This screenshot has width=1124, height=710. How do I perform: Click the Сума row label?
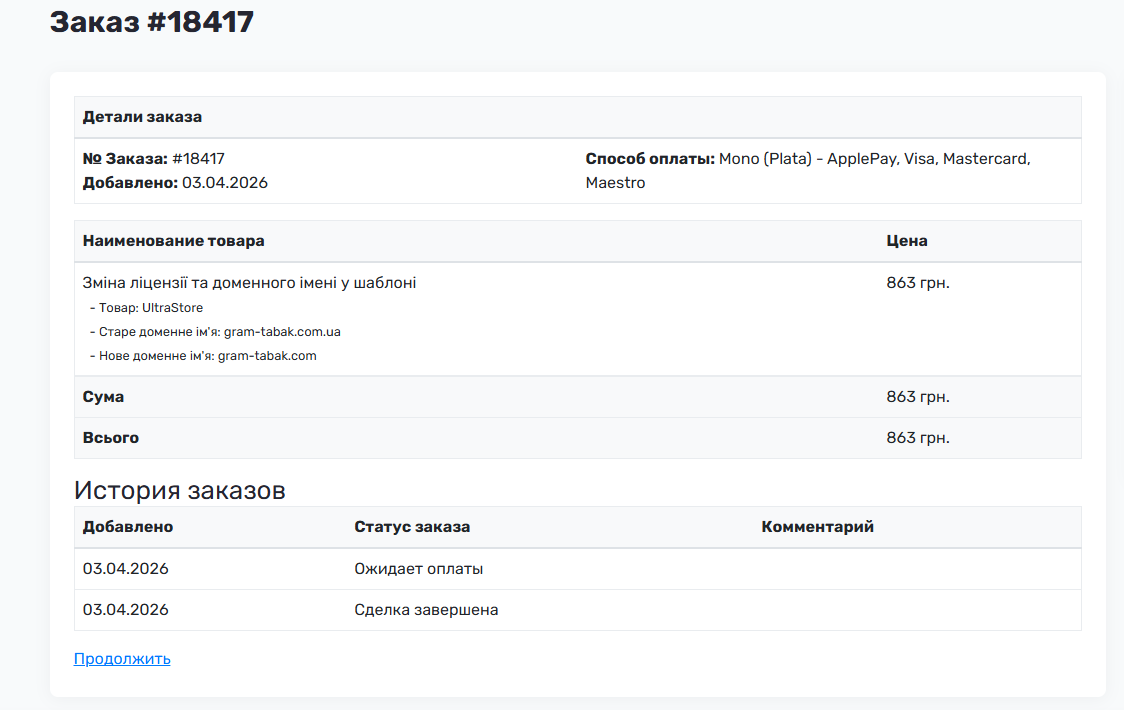click(103, 397)
